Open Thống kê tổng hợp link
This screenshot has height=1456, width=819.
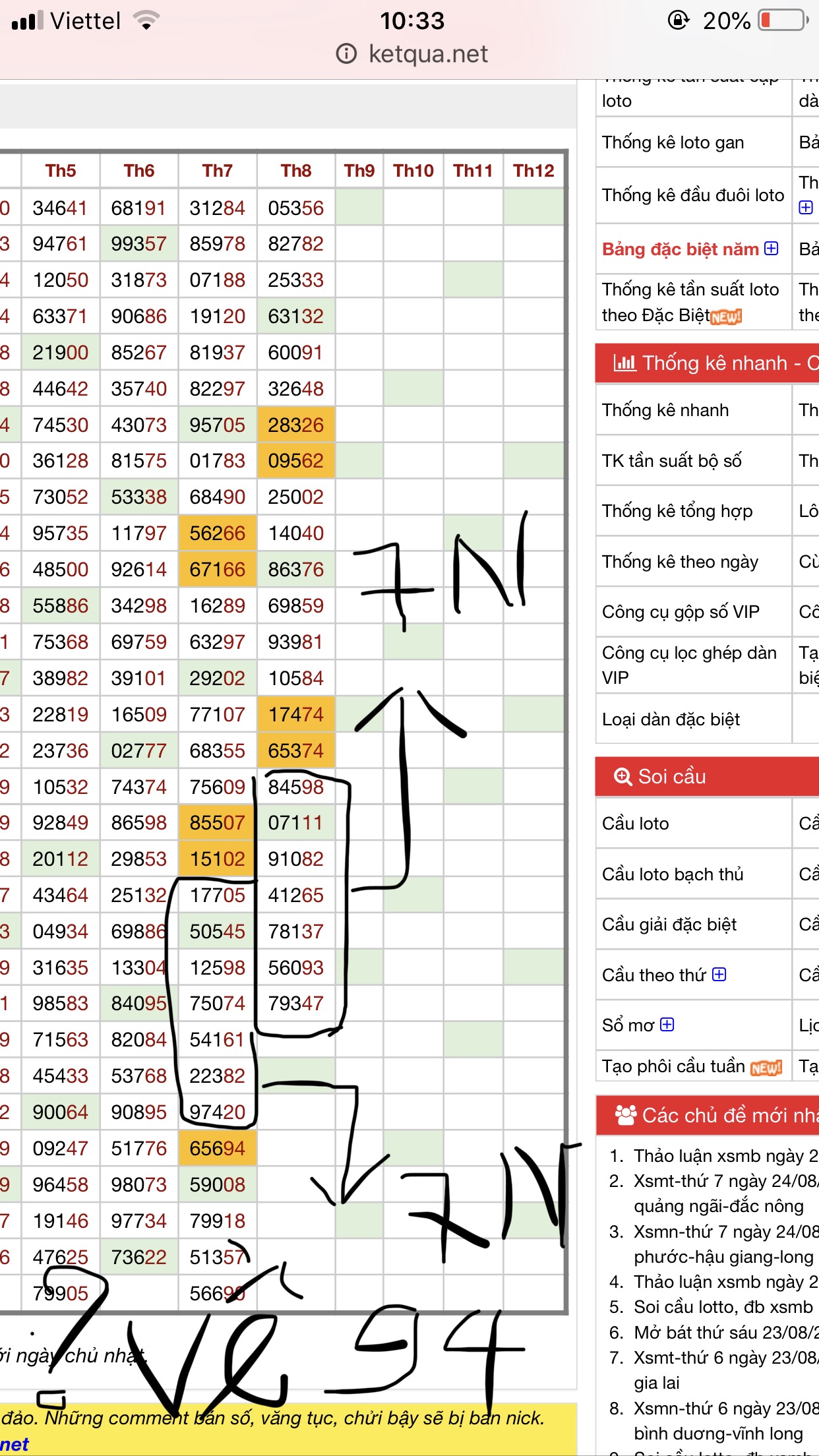point(677,511)
